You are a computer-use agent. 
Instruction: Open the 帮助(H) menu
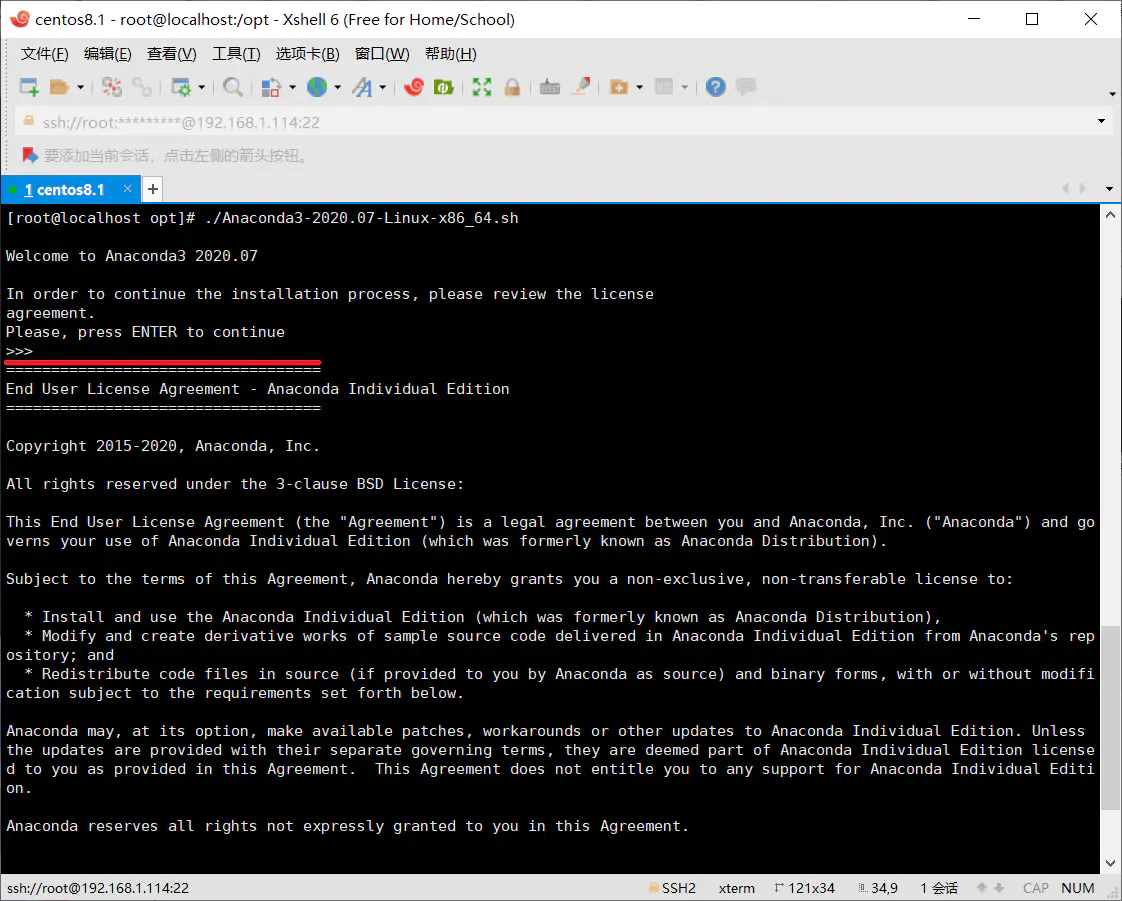451,54
